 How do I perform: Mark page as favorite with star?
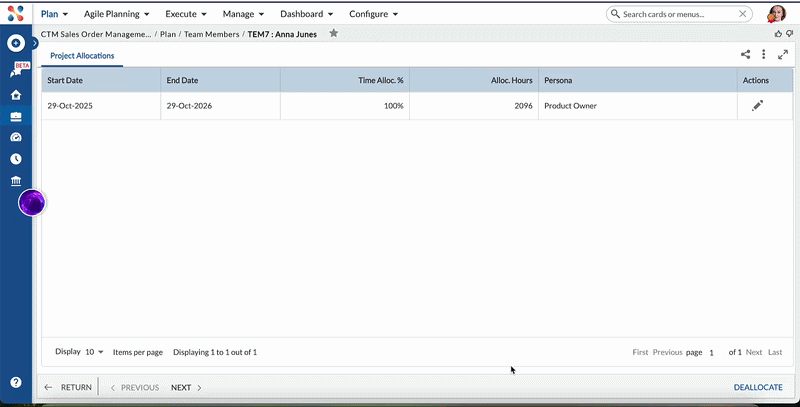[333, 33]
